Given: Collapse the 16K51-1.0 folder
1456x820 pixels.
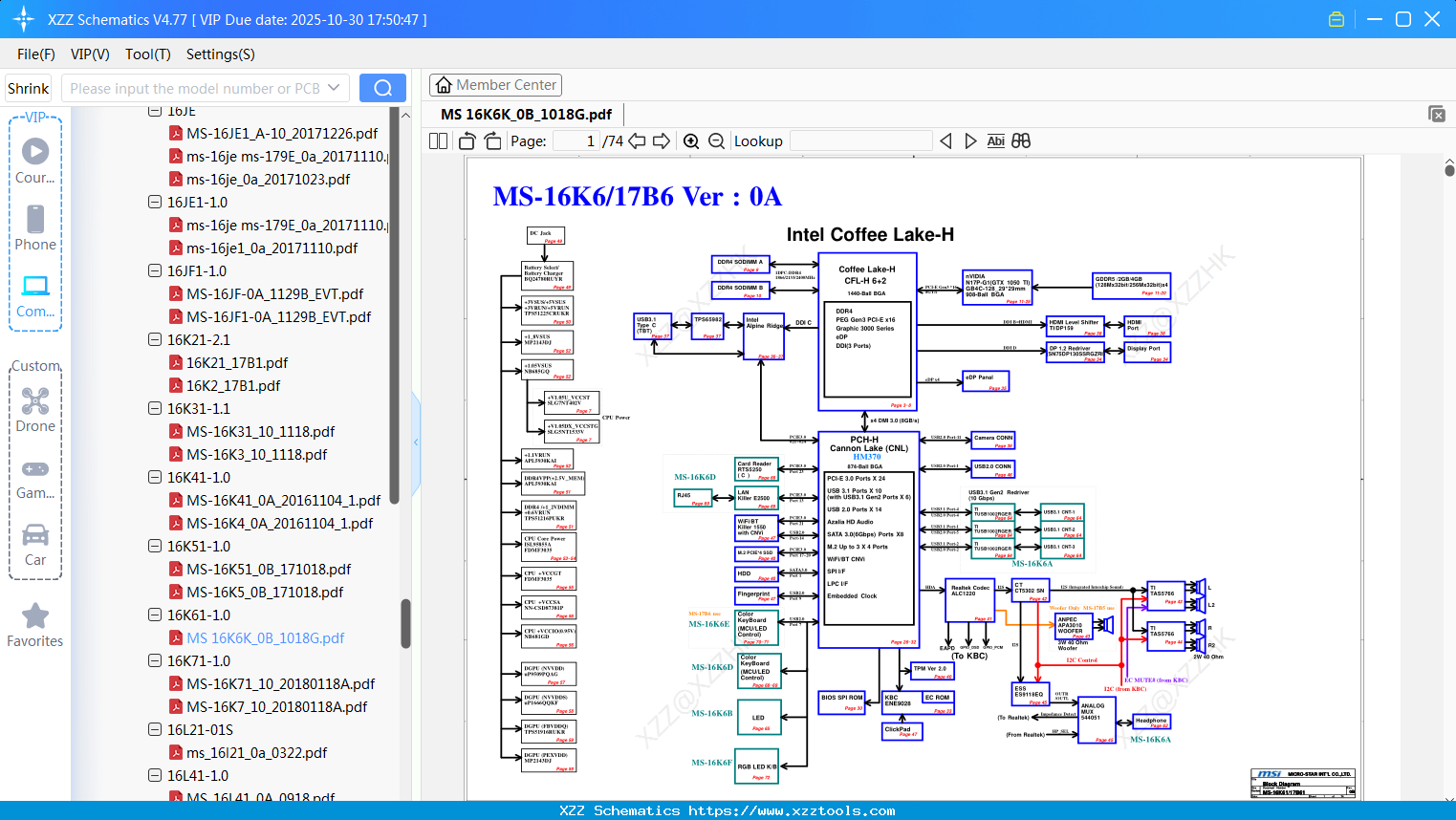Looking at the screenshot, I should pos(155,547).
